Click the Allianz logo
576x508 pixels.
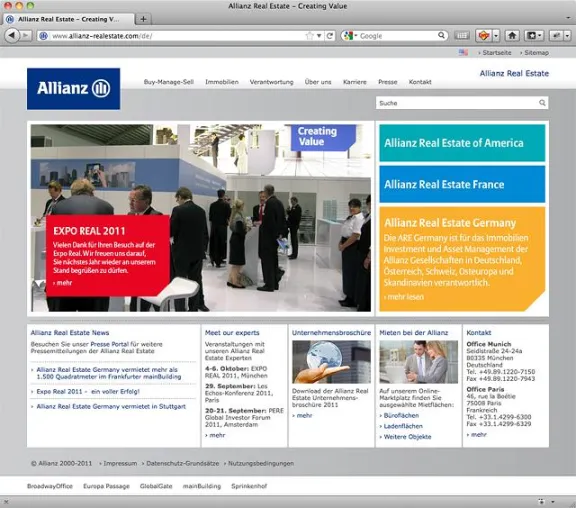[x=73, y=89]
